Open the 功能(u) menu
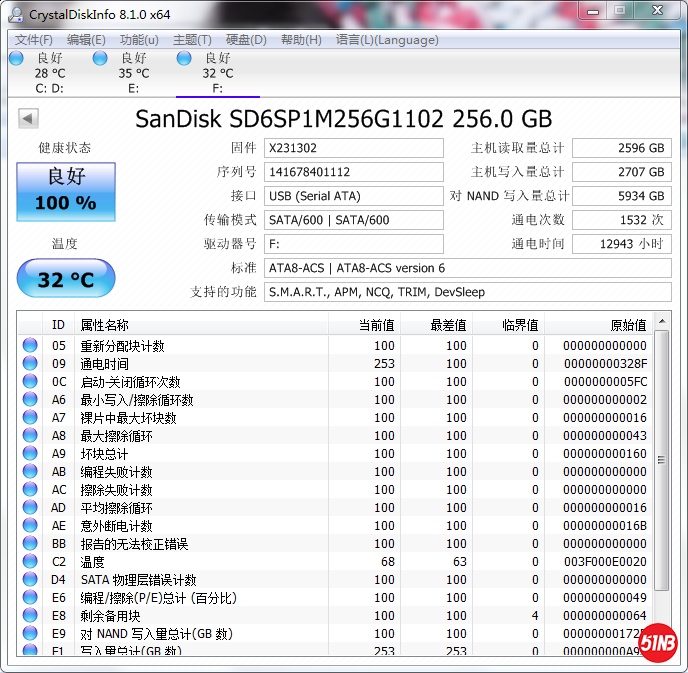Viewport: 688px width, 673px height. click(139, 40)
